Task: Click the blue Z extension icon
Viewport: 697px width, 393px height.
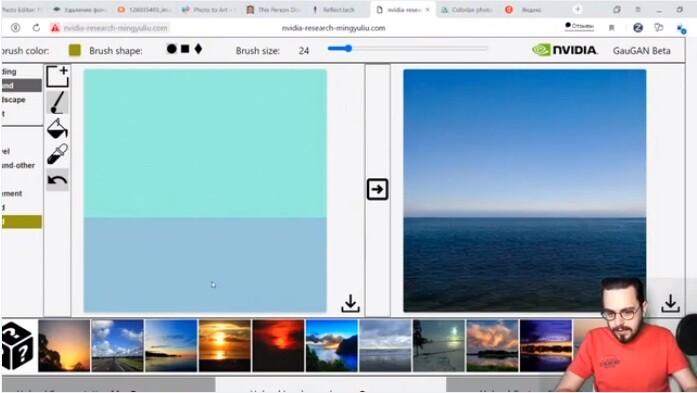Action: point(638,28)
